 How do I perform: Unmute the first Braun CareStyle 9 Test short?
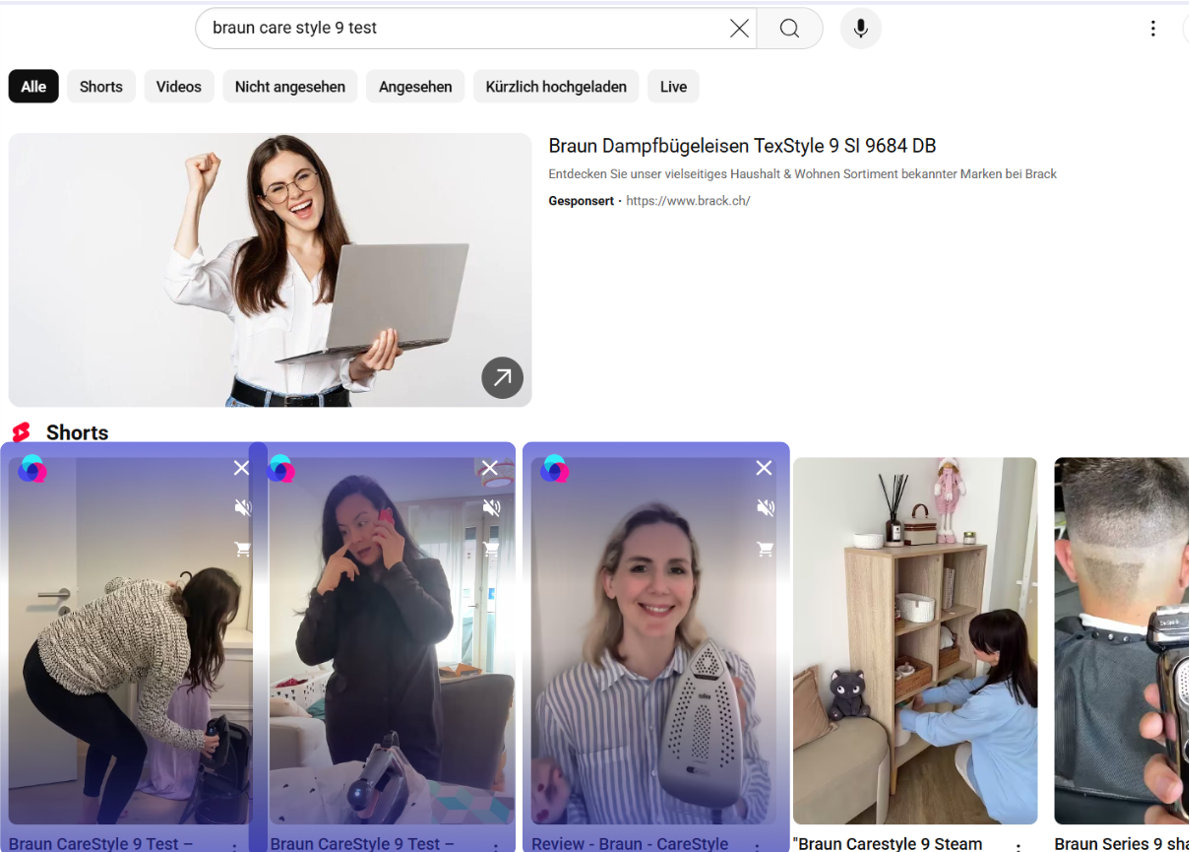(x=242, y=507)
